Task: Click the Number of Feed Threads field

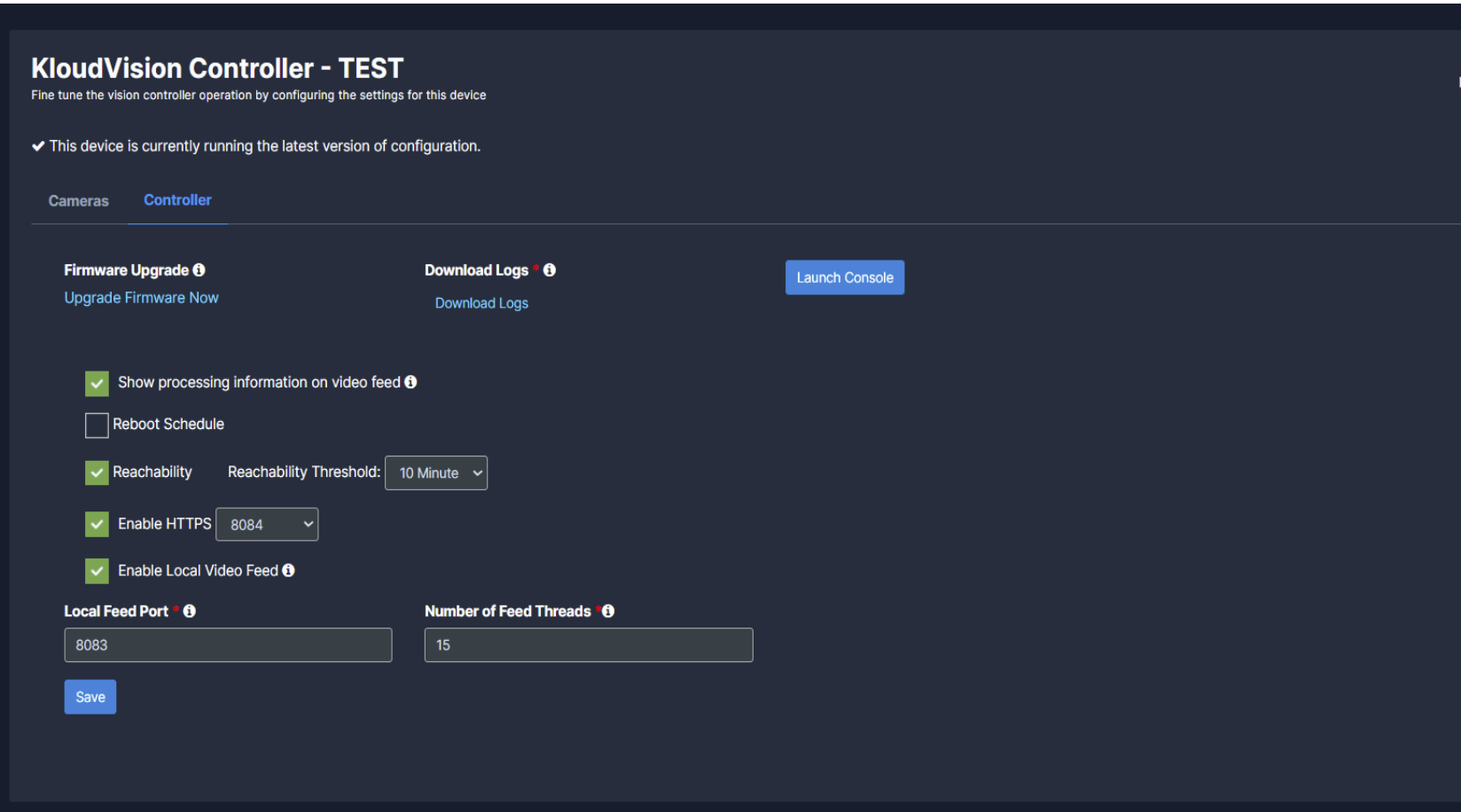Action: [x=589, y=644]
